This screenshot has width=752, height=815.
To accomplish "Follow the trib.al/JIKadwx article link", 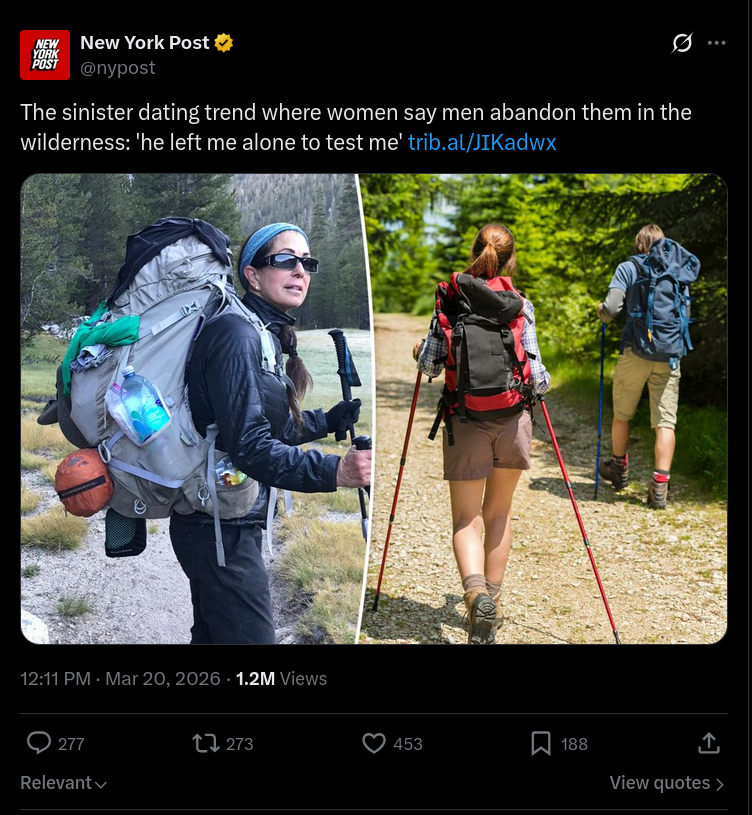I will 482,142.
